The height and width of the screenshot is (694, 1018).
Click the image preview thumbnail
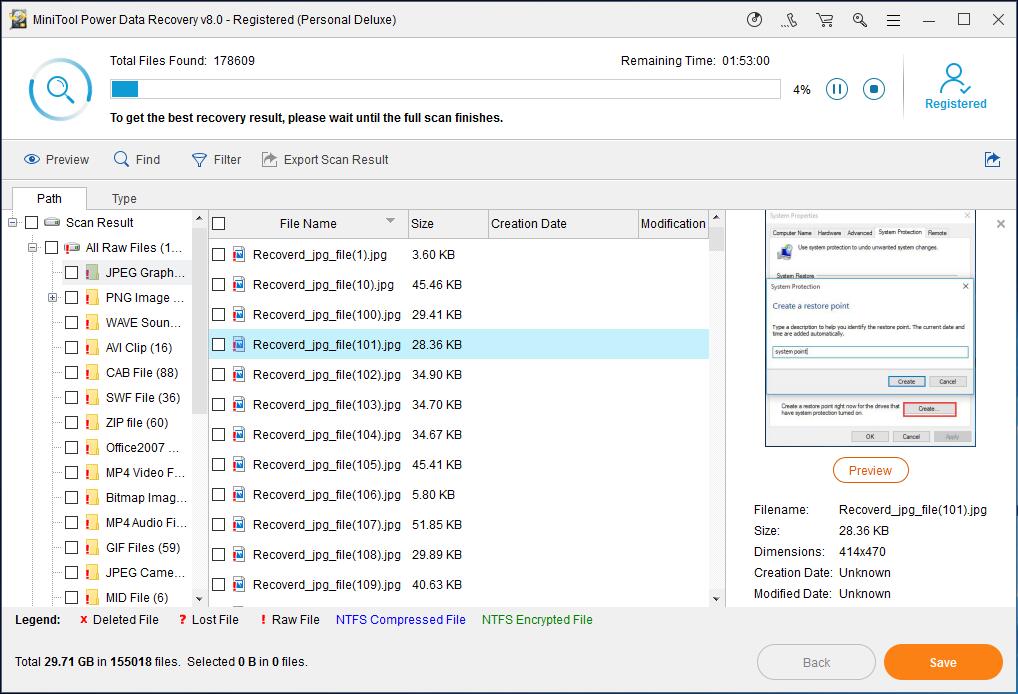tap(870, 328)
